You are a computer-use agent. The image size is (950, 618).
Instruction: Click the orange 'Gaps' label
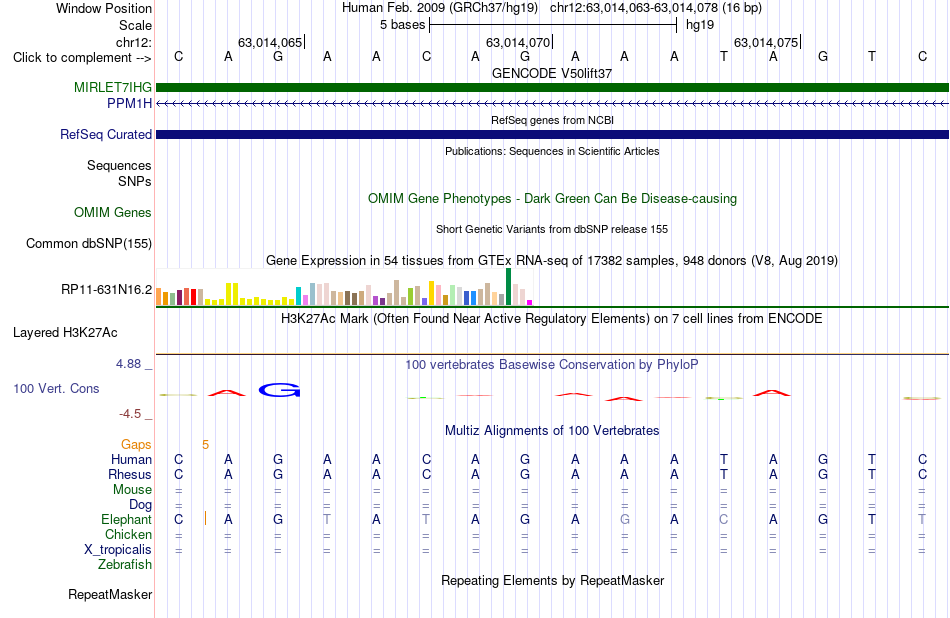pyautogui.click(x=136, y=445)
